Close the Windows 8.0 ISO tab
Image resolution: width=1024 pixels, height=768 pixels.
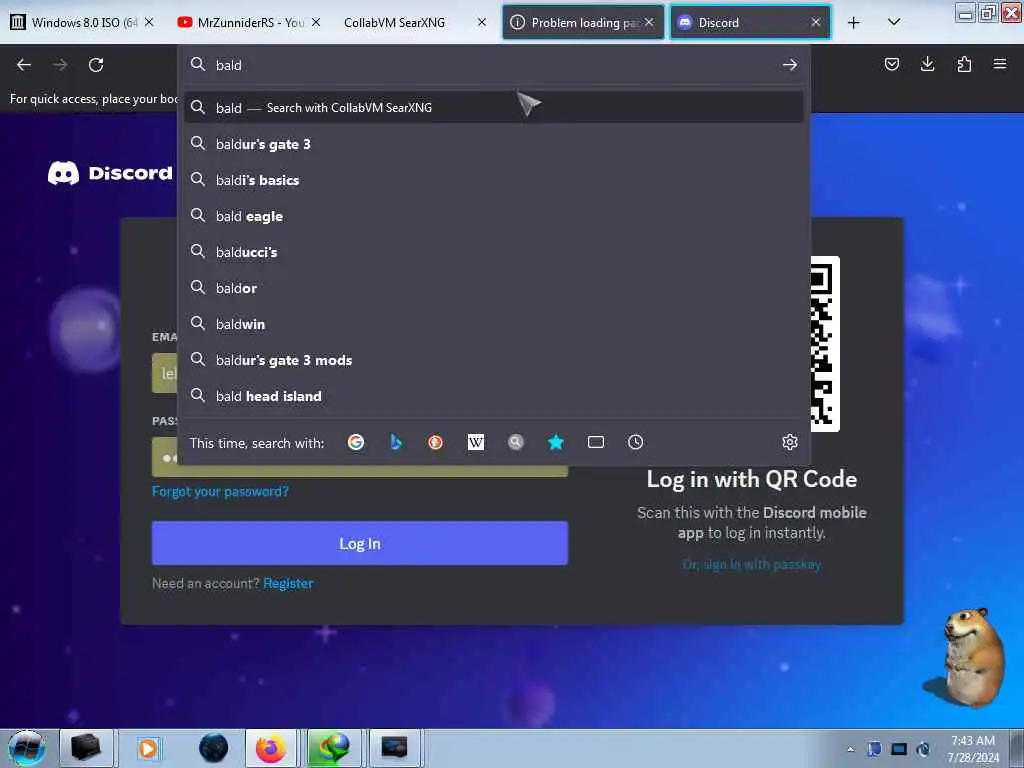(149, 23)
